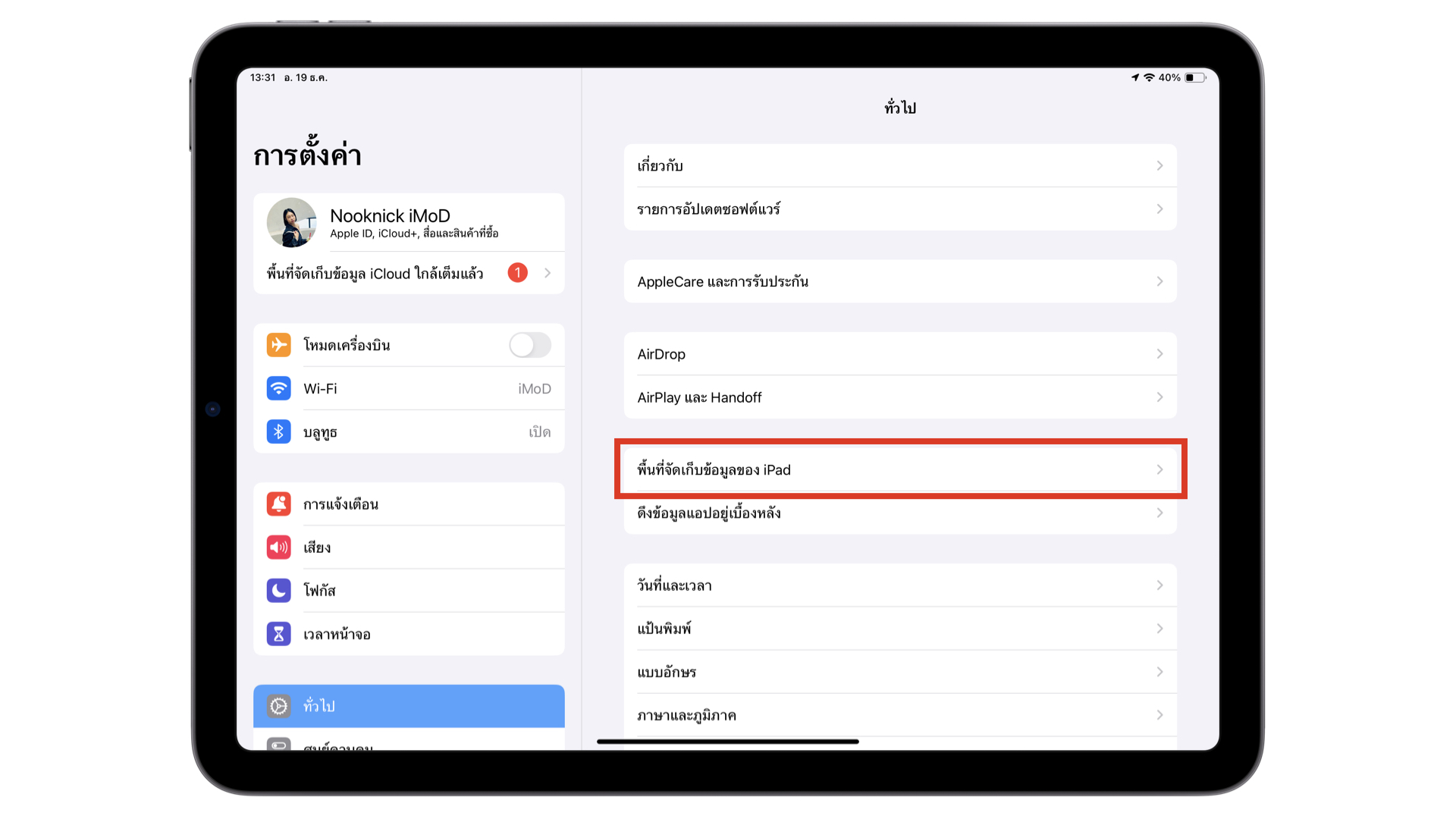The width and height of the screenshot is (1456, 819).
Task: Open AppleCare and Warranty row
Action: click(899, 281)
